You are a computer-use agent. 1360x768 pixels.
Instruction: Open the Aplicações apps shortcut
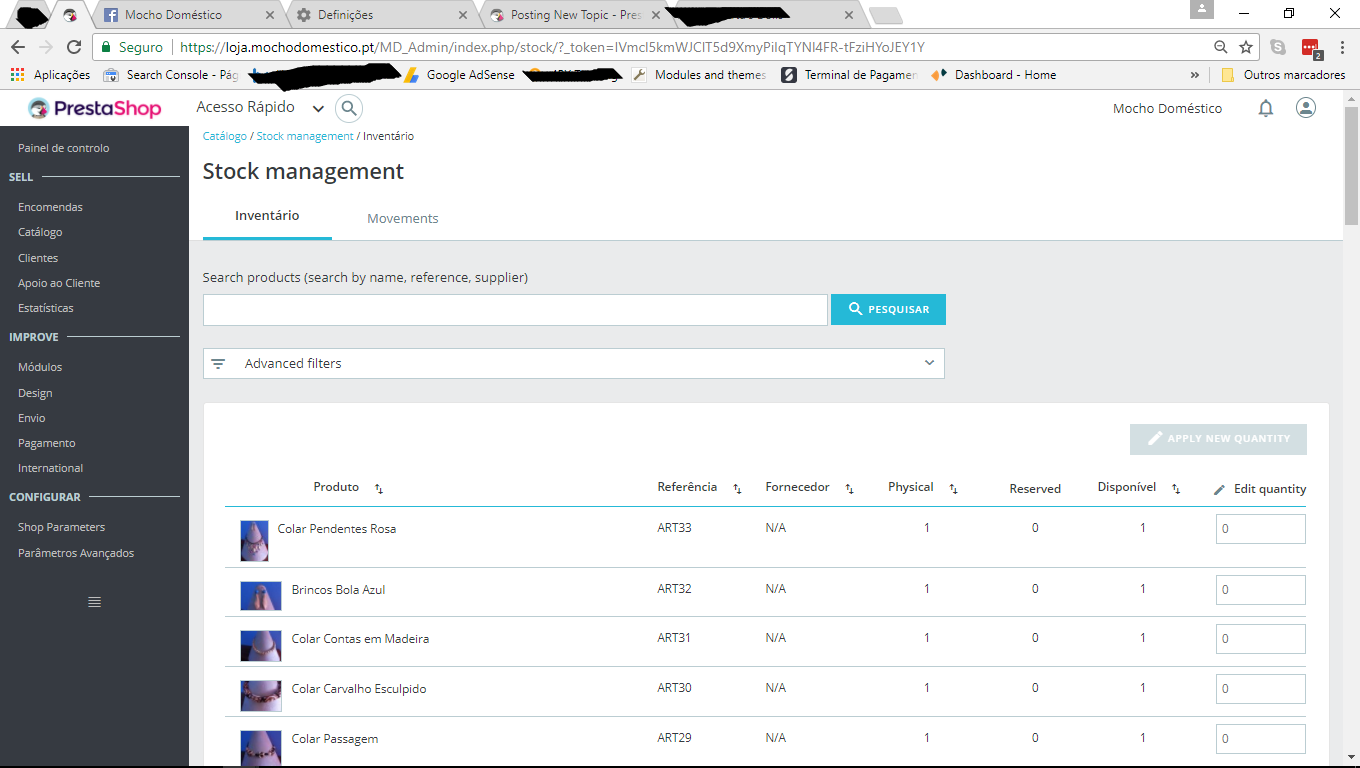50,75
